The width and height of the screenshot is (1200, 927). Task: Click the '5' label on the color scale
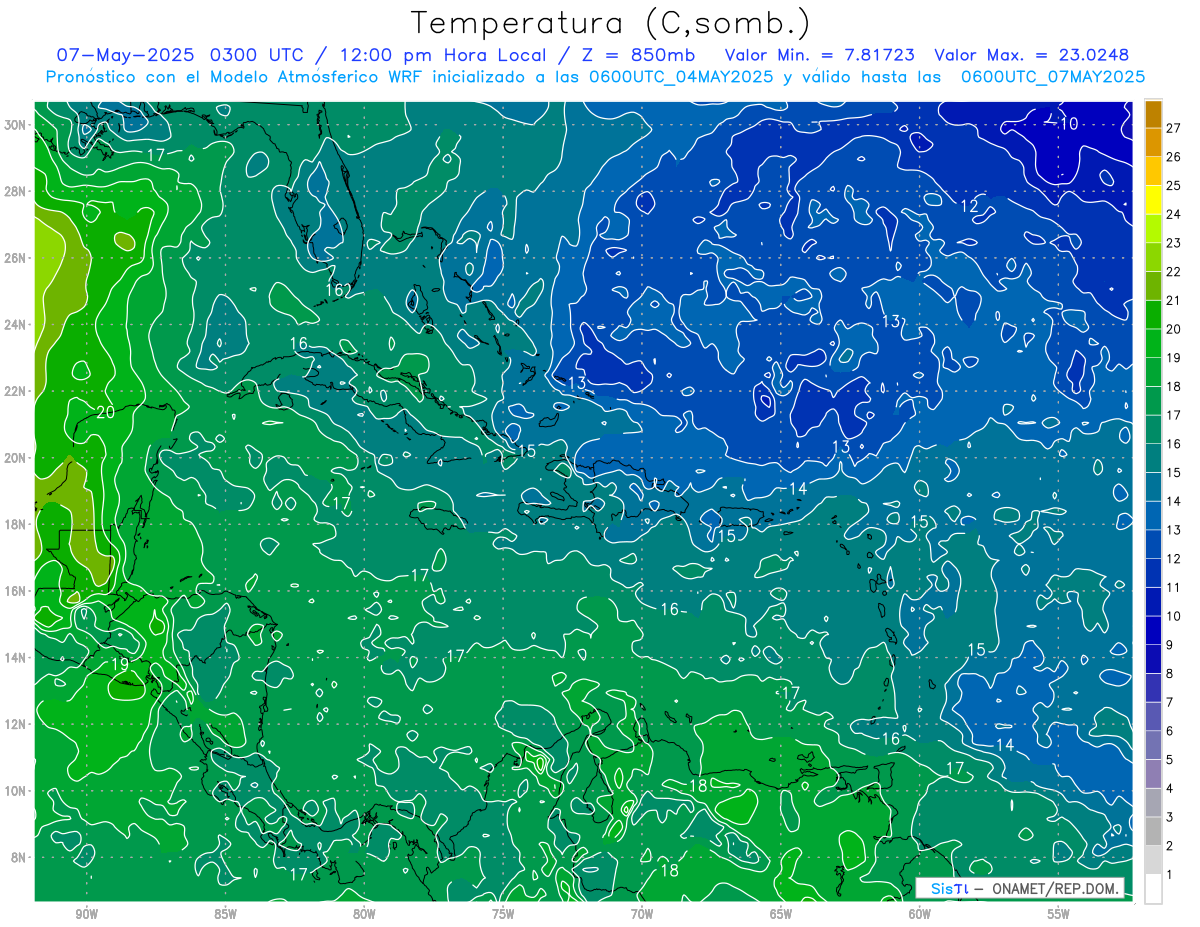1170,760
